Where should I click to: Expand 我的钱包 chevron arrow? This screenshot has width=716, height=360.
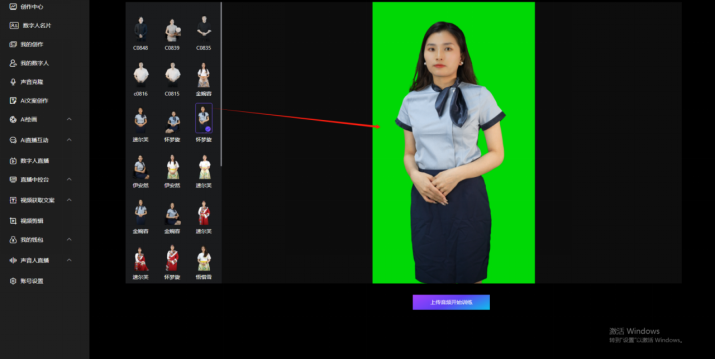[x=69, y=239]
